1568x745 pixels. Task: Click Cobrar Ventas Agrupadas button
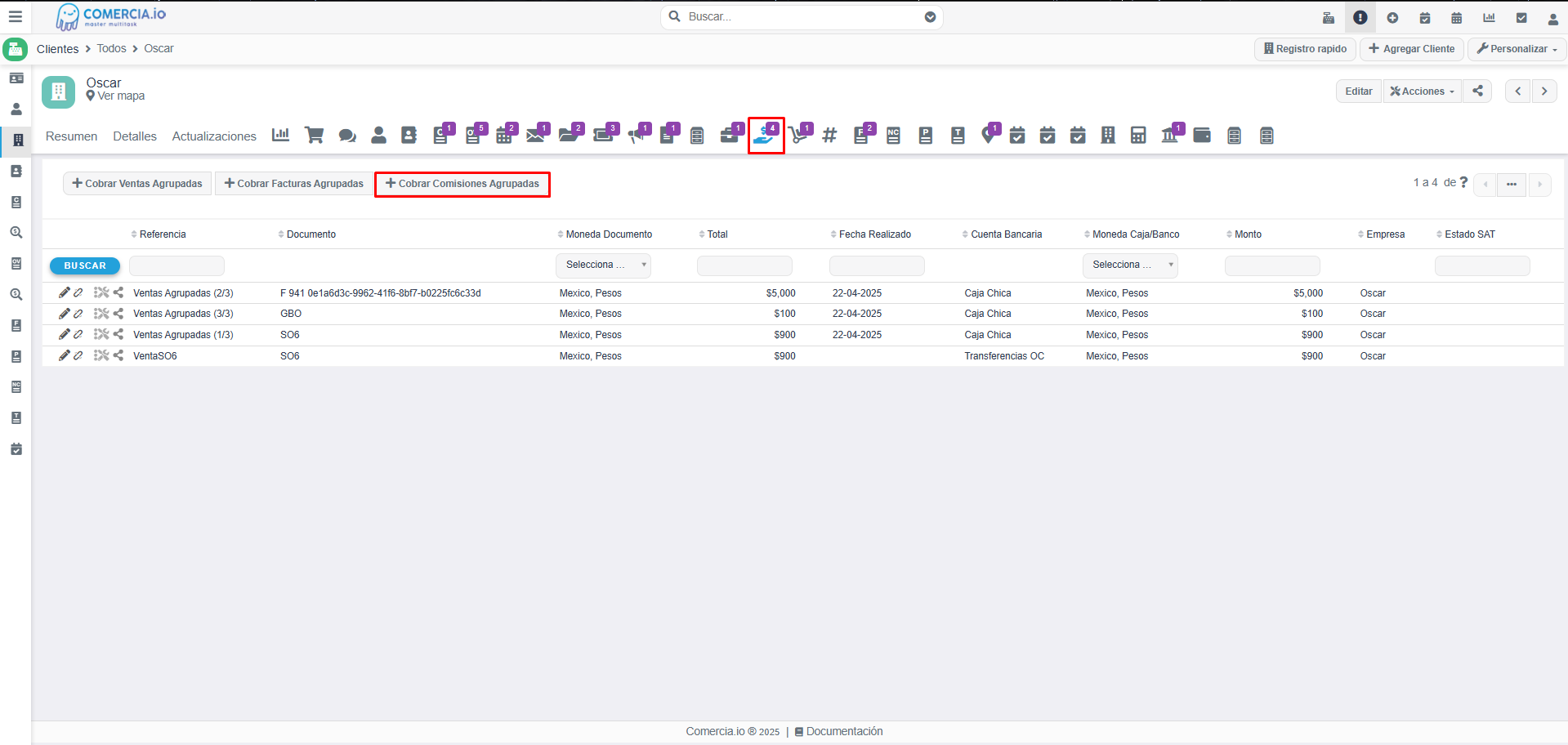[x=137, y=183]
